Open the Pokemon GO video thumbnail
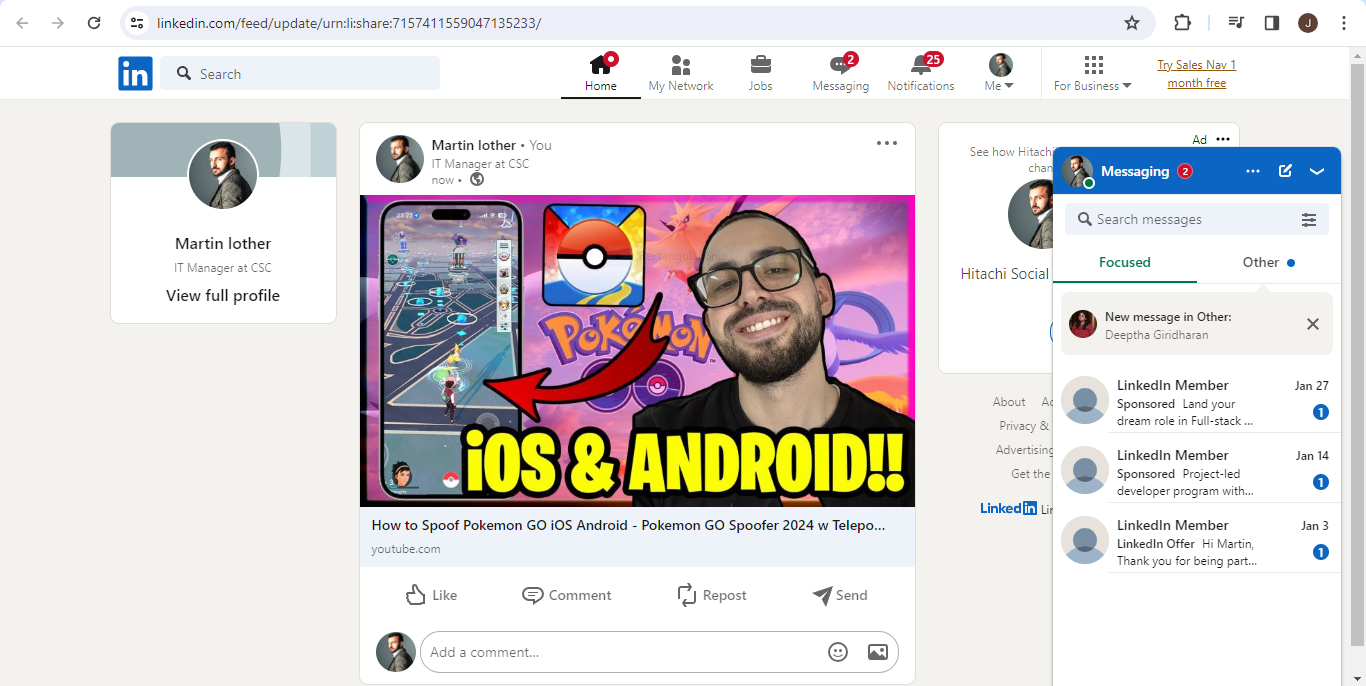Screen dimensions: 1366x686 point(637,351)
